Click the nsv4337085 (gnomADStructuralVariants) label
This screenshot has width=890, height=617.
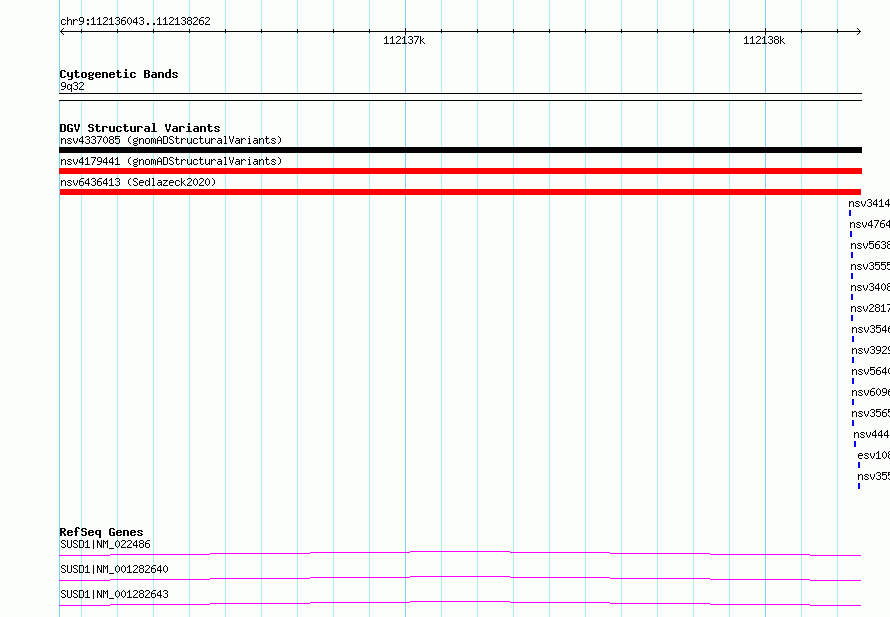click(171, 140)
